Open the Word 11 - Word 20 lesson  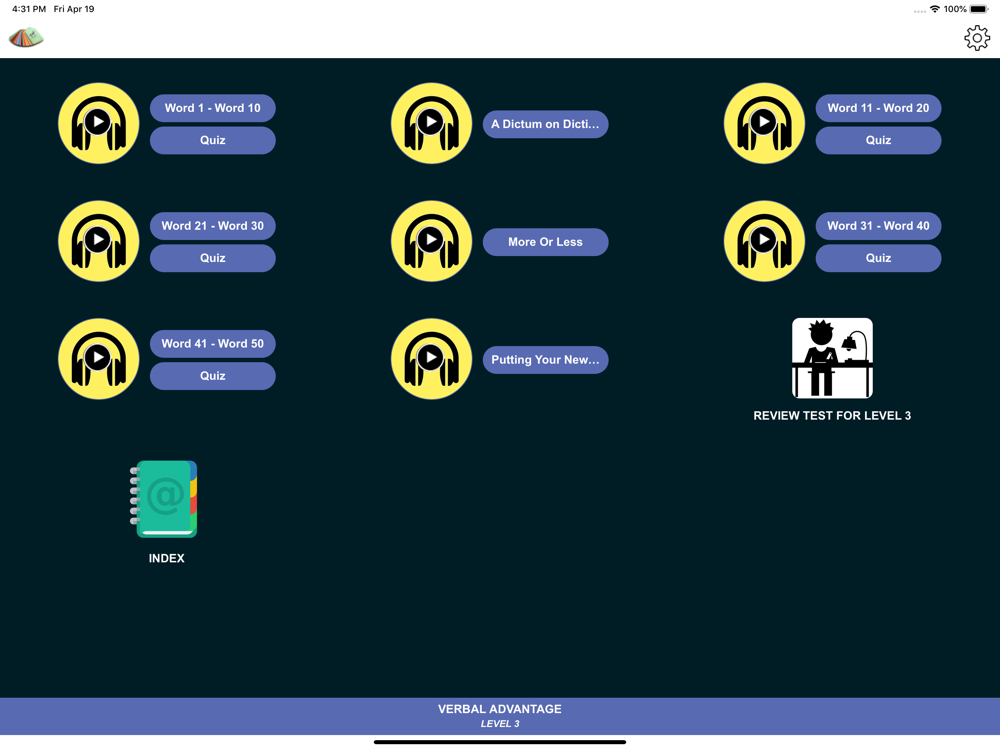click(878, 108)
